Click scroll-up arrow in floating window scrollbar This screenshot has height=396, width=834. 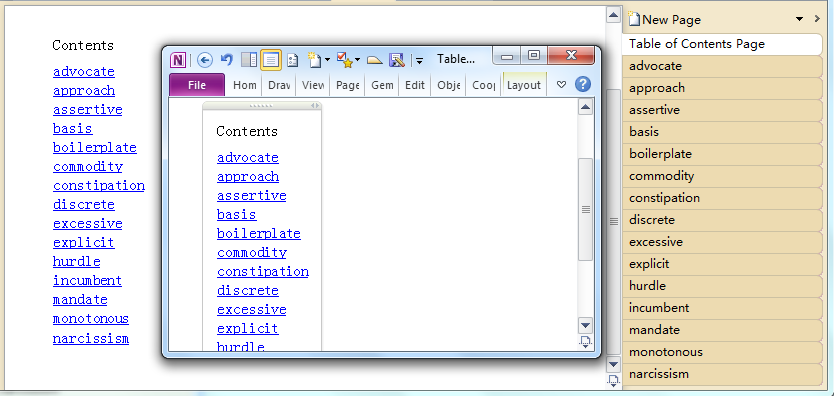[586, 108]
